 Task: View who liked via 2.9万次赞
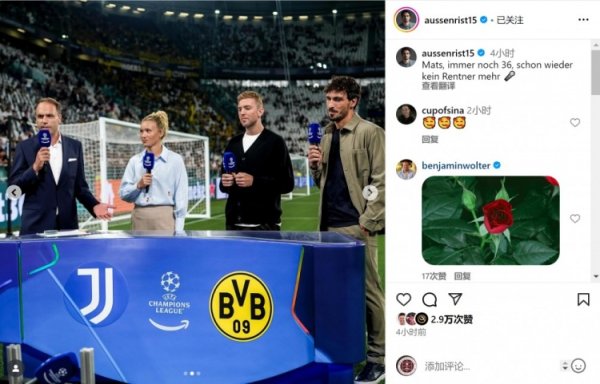(x=452, y=319)
